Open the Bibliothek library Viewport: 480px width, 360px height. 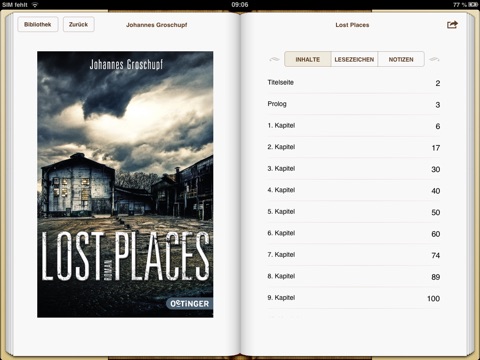[38, 24]
